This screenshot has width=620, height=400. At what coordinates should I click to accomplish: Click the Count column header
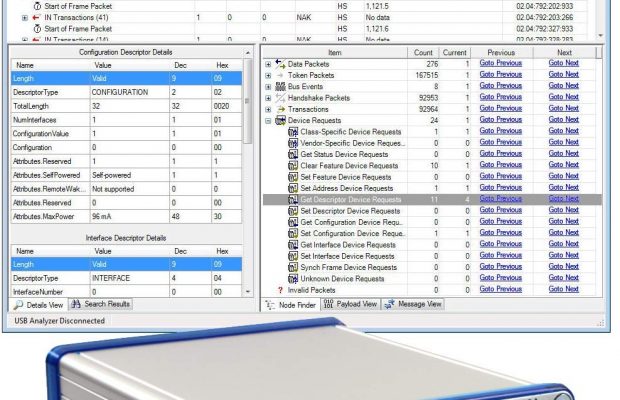(423, 51)
